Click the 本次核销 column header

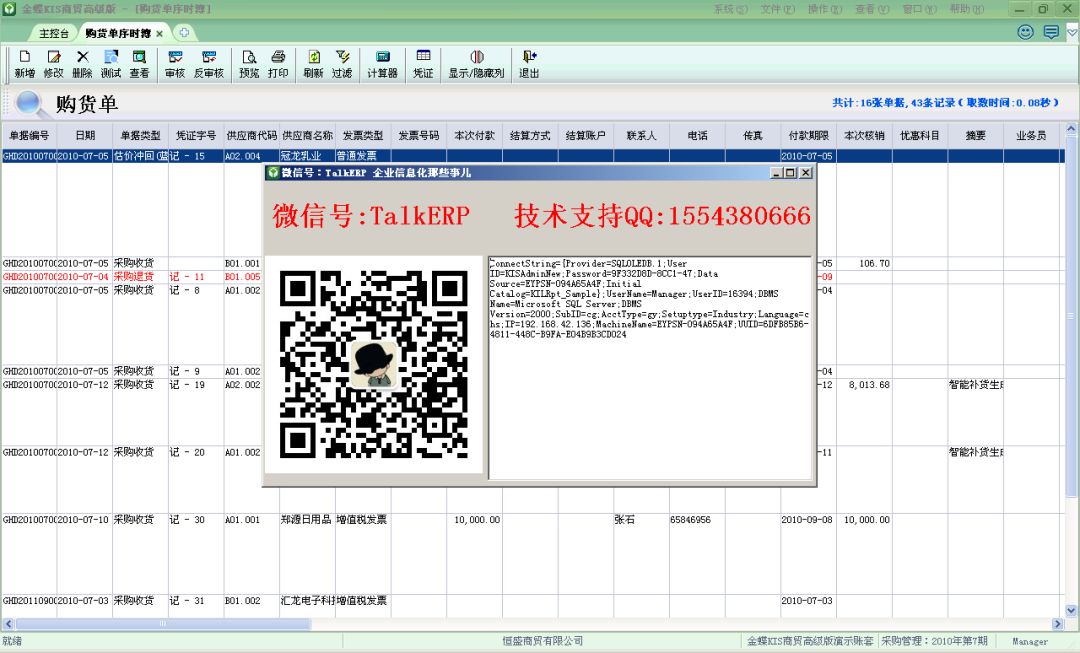[x=864, y=136]
